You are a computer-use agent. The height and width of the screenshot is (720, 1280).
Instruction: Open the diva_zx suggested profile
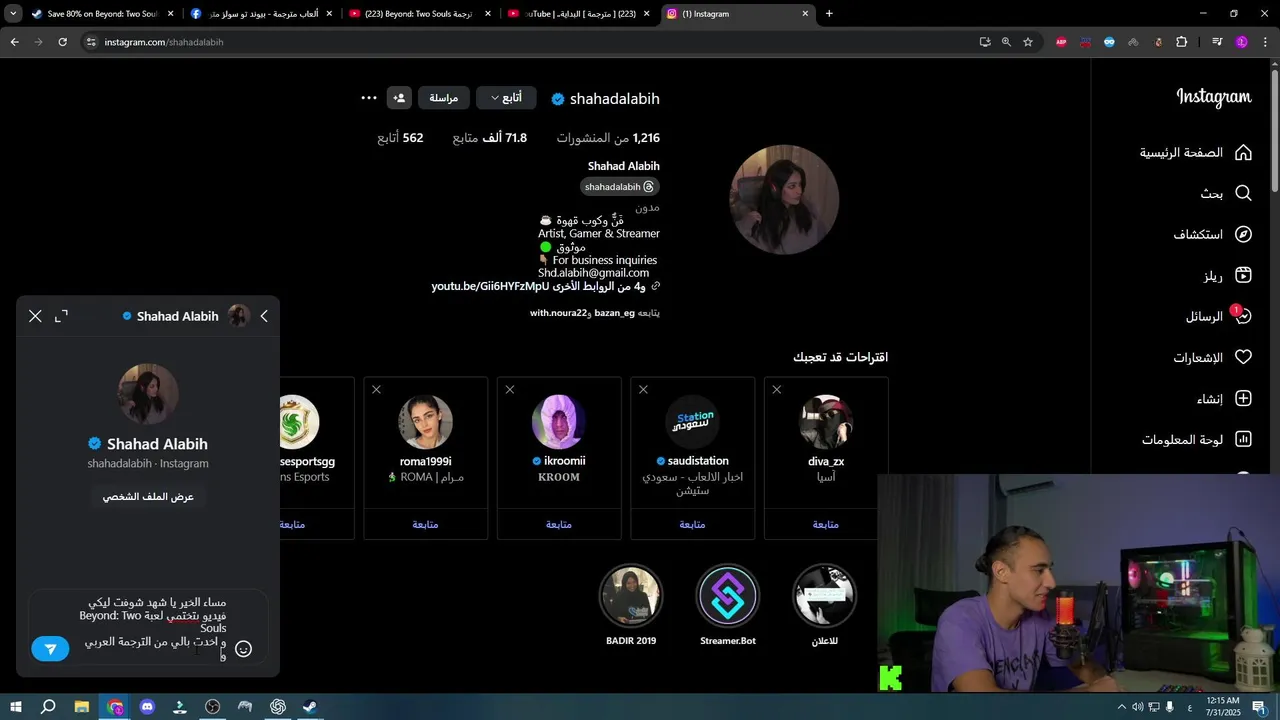click(x=826, y=461)
